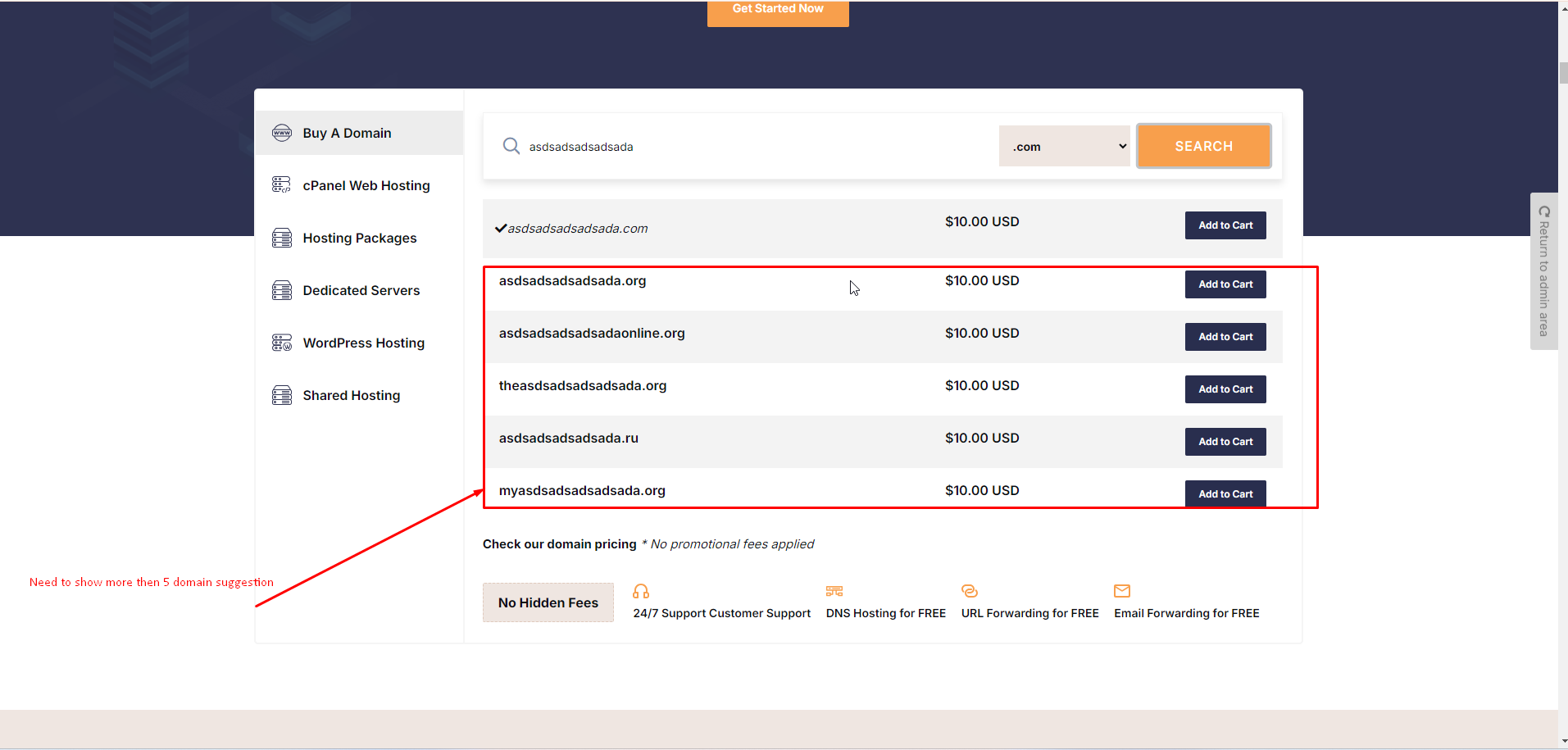Click the Email Forwarding envelope icon
This screenshot has height=750, width=1568.
coord(1122,591)
